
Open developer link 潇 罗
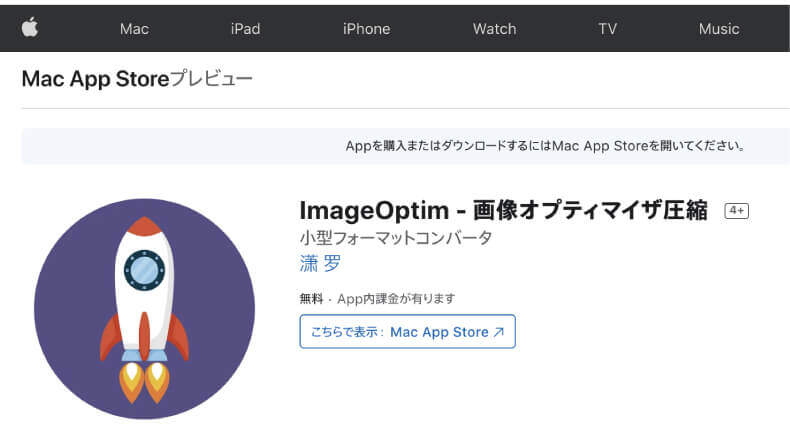320,265
